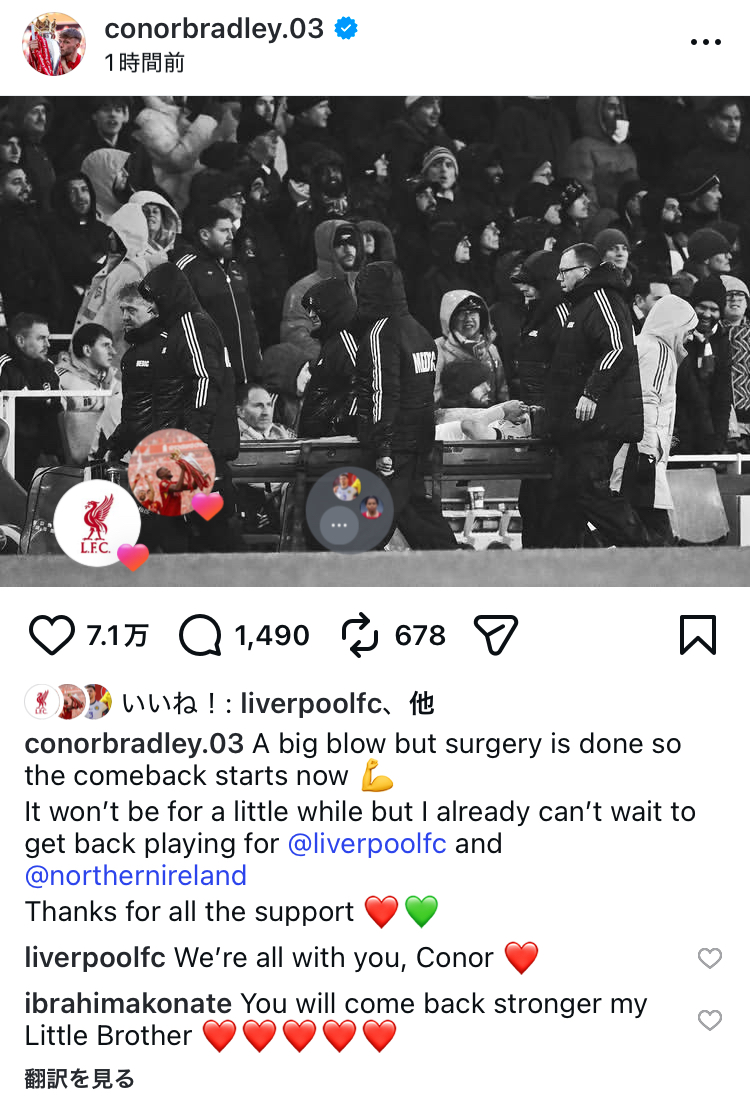750x1100 pixels.
Task: Open ibrahimakonate's profile from comment
Action: tap(128, 1004)
